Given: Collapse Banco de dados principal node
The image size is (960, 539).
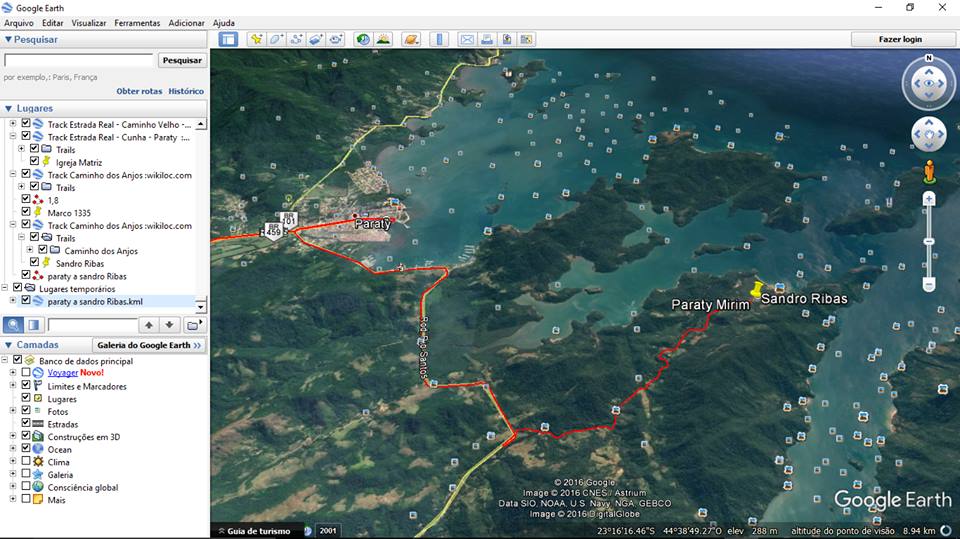Looking at the screenshot, I should (4, 360).
